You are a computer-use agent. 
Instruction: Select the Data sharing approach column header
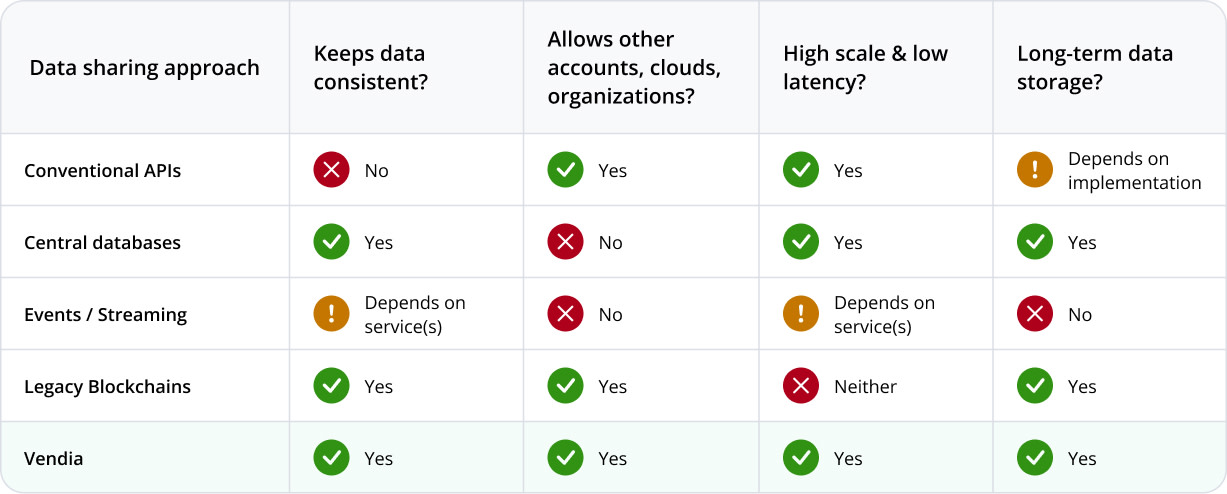click(144, 68)
